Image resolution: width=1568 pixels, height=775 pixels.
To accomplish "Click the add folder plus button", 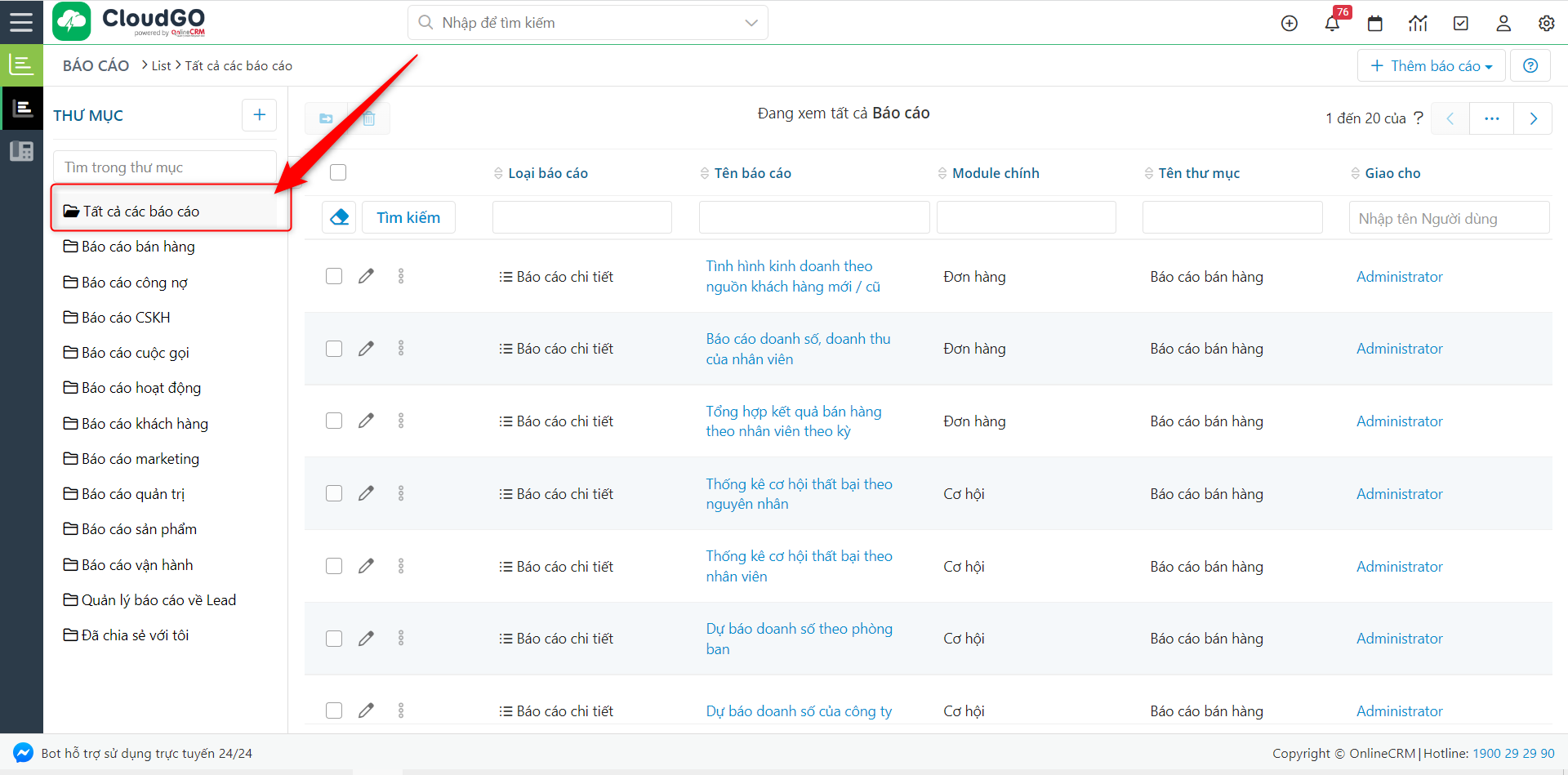I will tap(259, 115).
